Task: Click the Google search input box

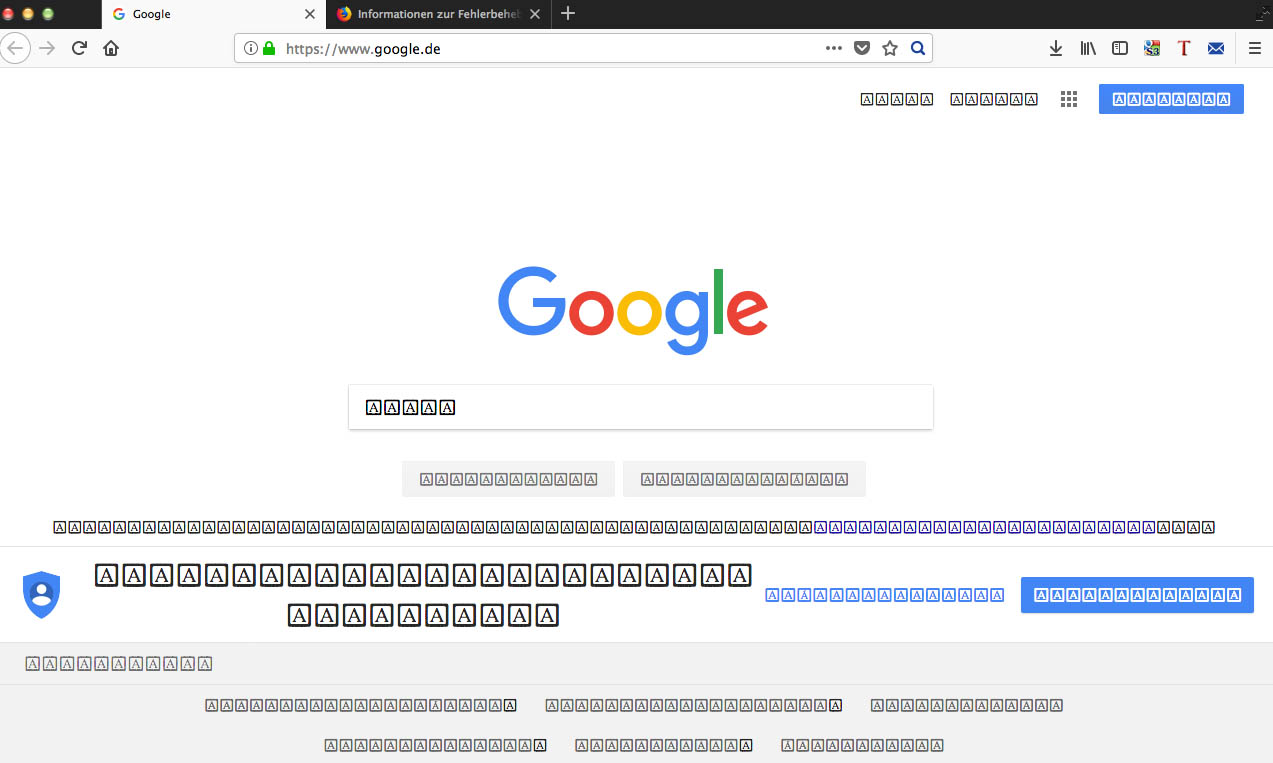Action: click(x=641, y=407)
